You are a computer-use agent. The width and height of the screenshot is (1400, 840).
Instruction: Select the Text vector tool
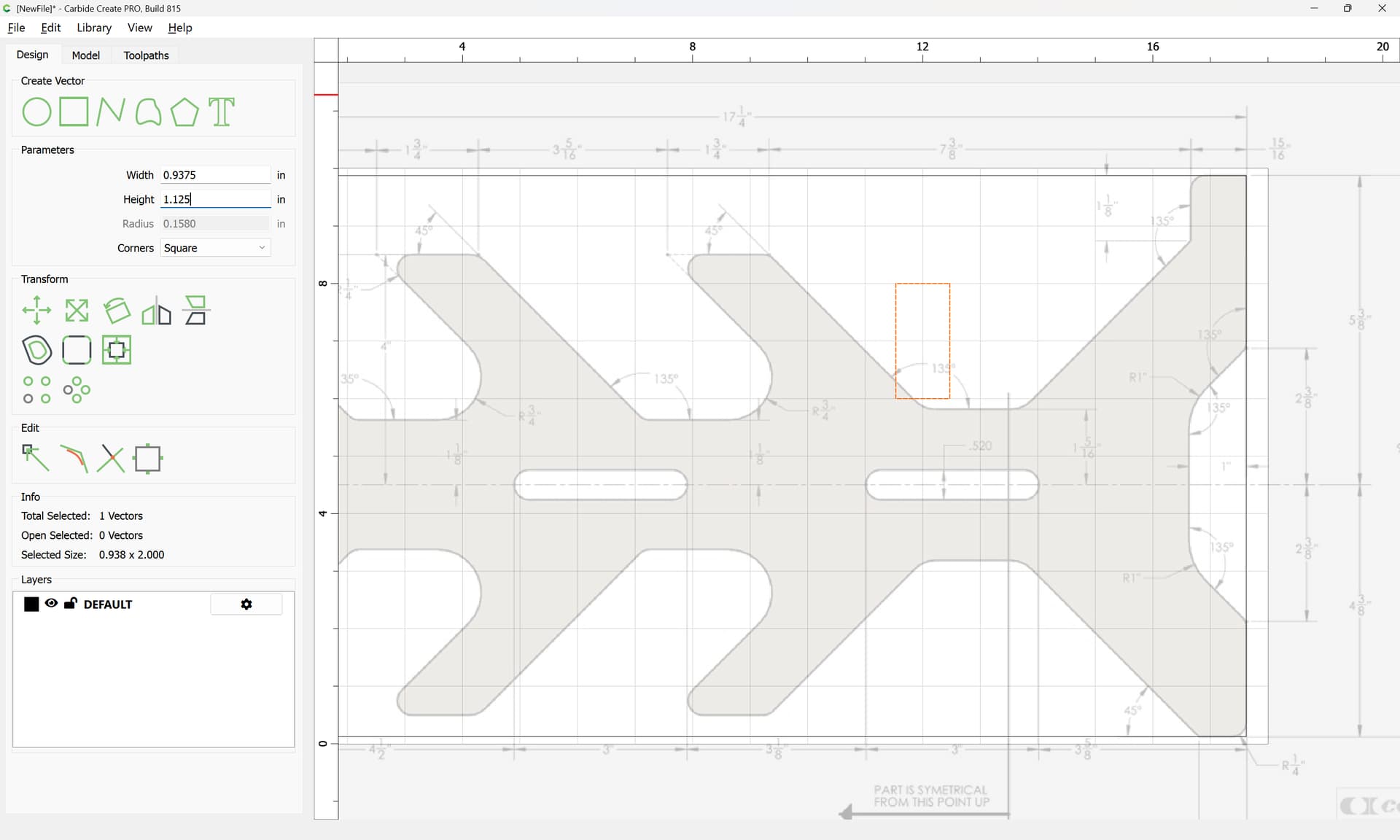[x=222, y=112]
